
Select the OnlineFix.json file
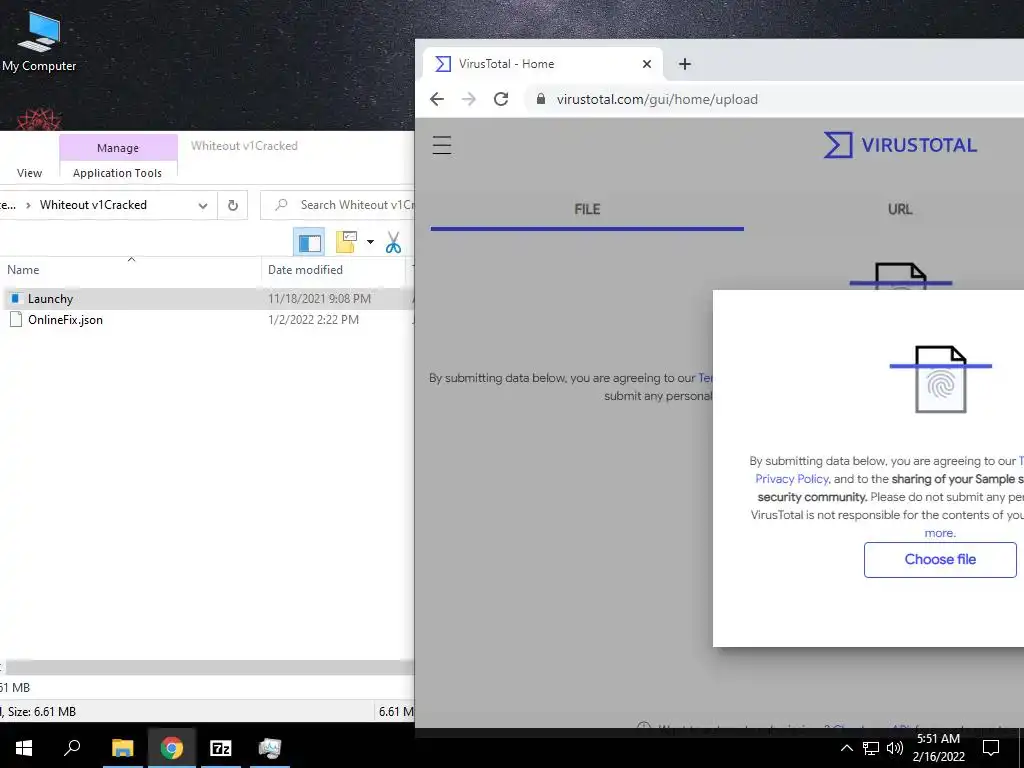57,320
